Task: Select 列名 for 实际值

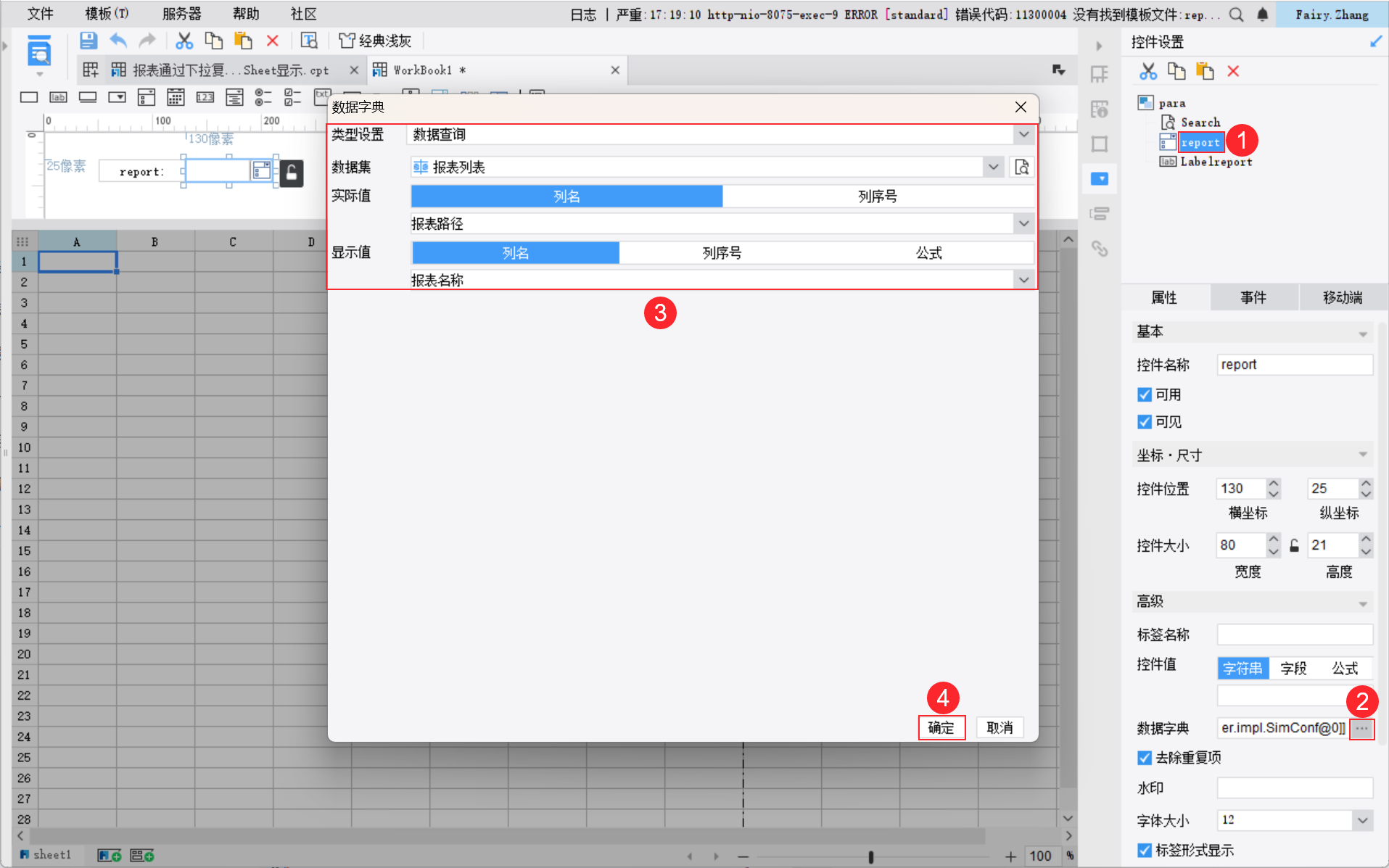Action: pyautogui.click(x=566, y=197)
